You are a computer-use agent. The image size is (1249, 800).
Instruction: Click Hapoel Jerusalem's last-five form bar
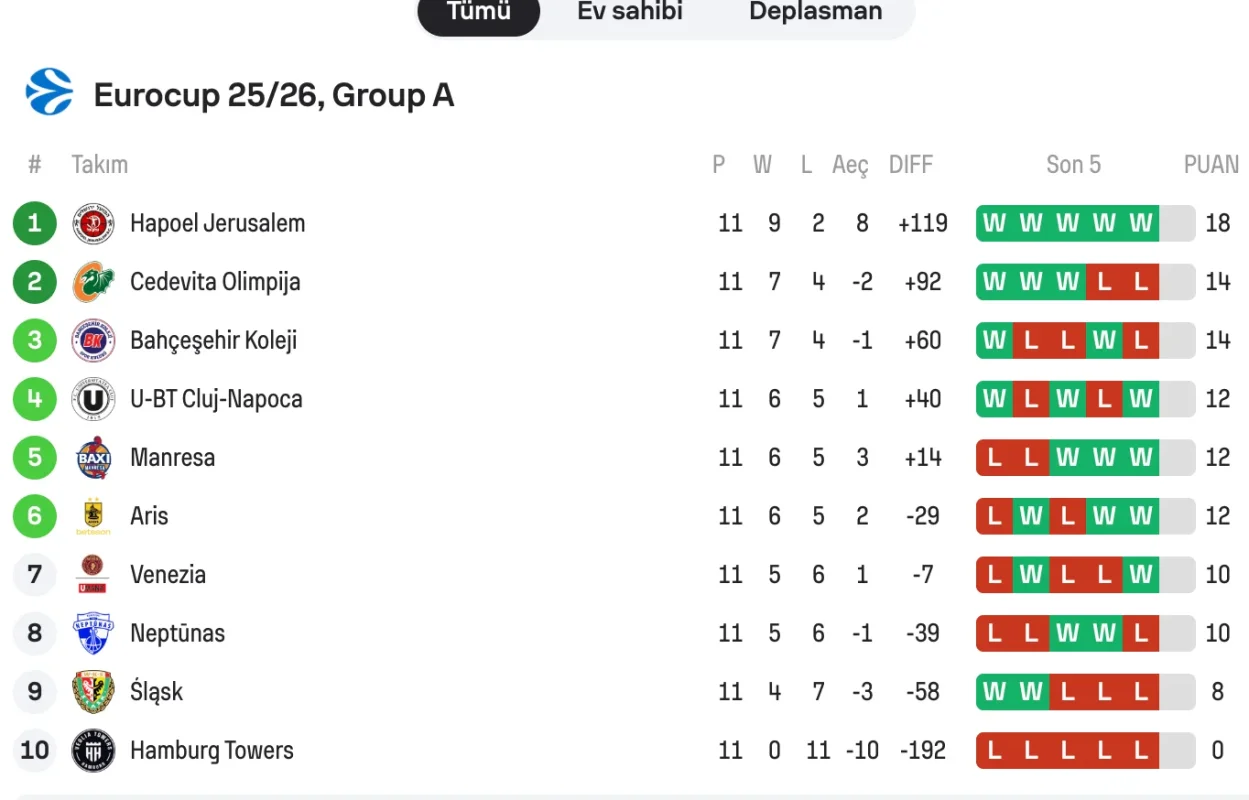click(x=1084, y=223)
